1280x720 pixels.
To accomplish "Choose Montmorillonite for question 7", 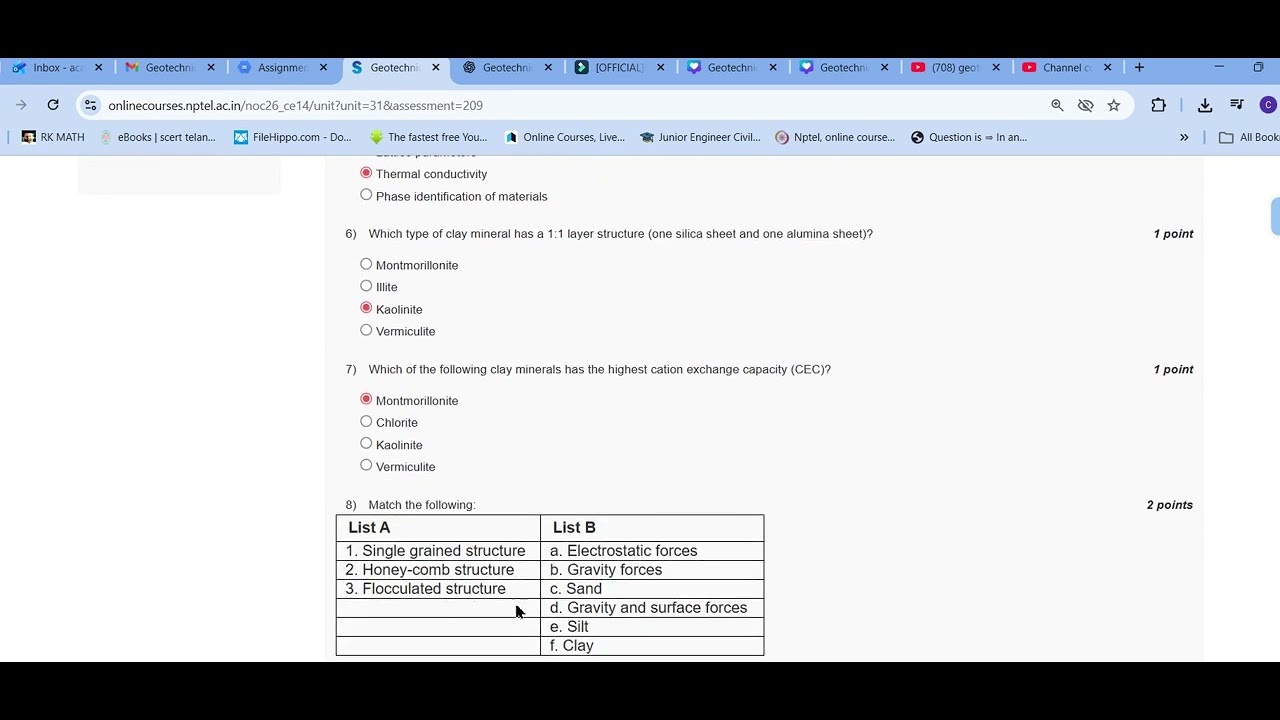I will [366, 399].
